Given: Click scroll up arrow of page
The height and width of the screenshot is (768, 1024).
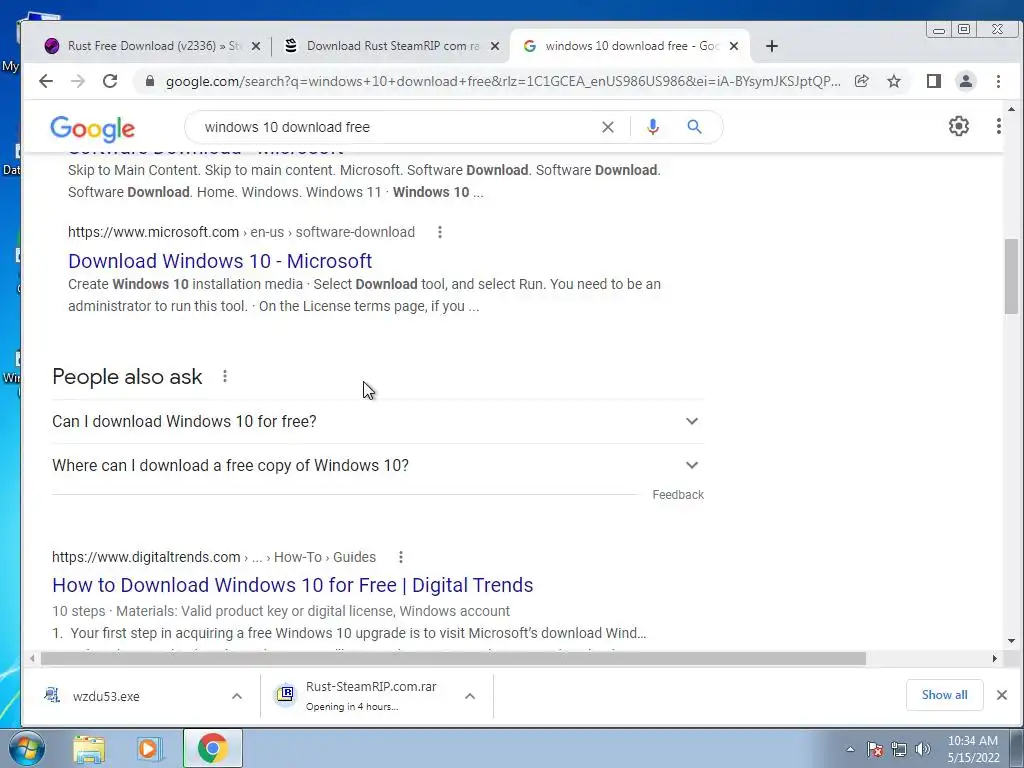Looking at the screenshot, I should 1011,109.
